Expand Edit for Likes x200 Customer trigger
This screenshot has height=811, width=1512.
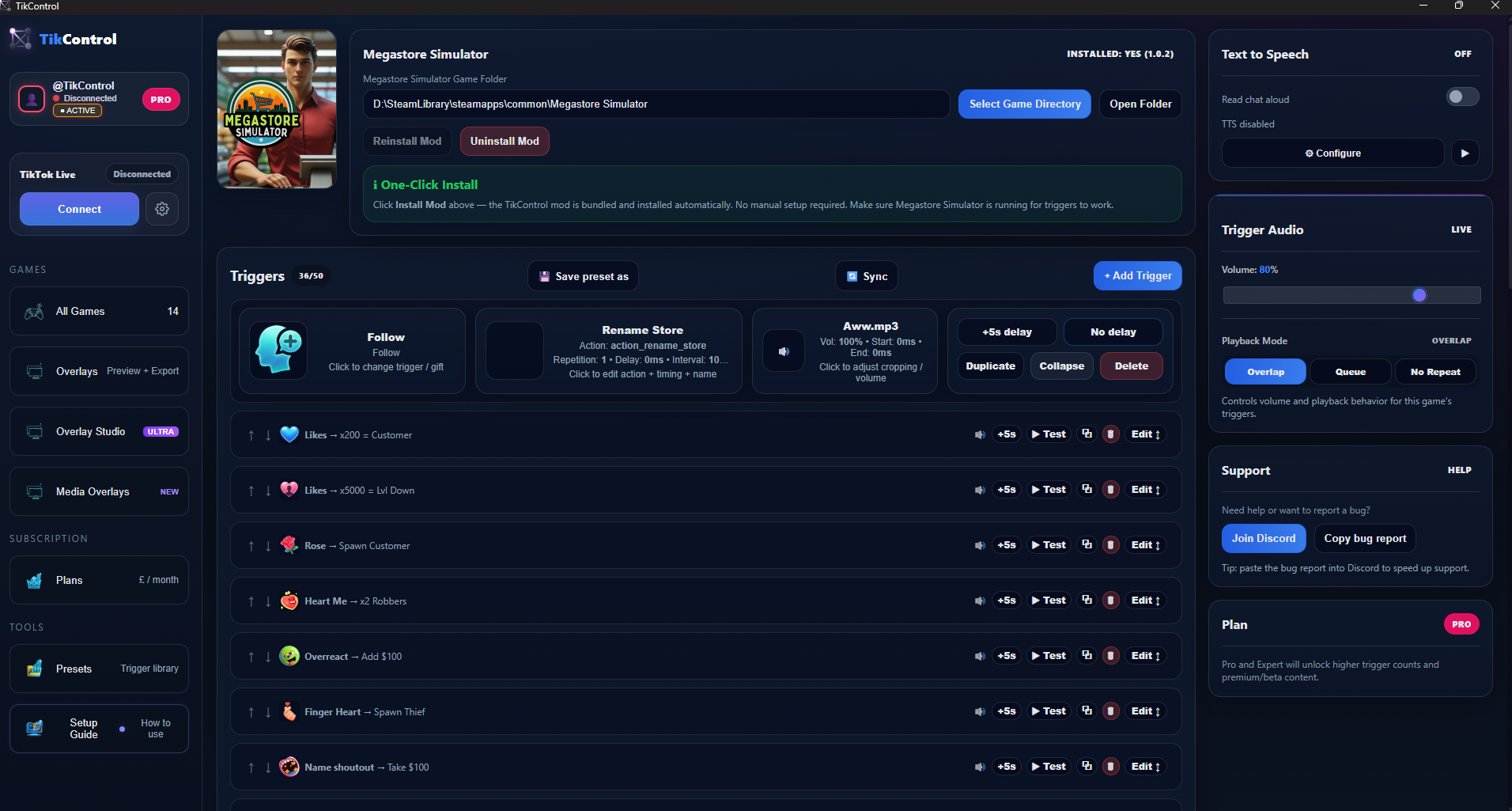click(1145, 434)
